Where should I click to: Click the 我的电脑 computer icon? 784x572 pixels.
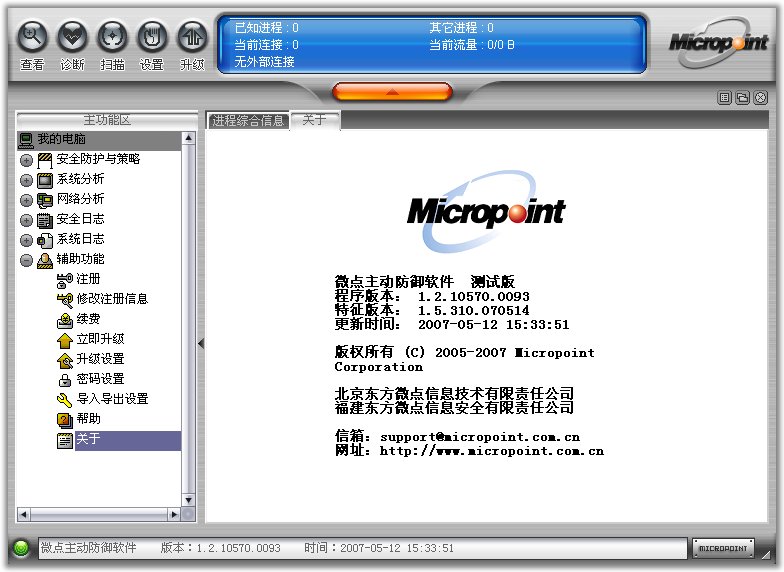(26, 140)
